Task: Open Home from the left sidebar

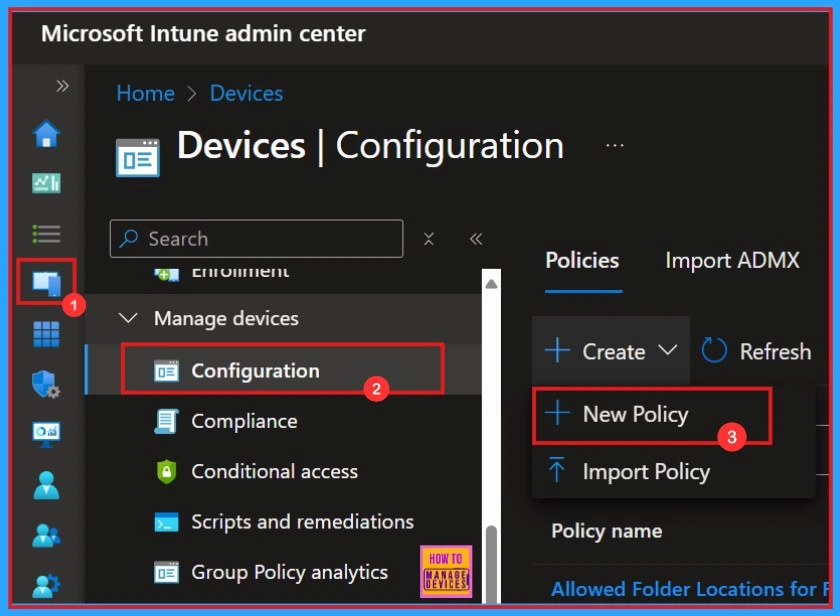Action: (x=47, y=133)
